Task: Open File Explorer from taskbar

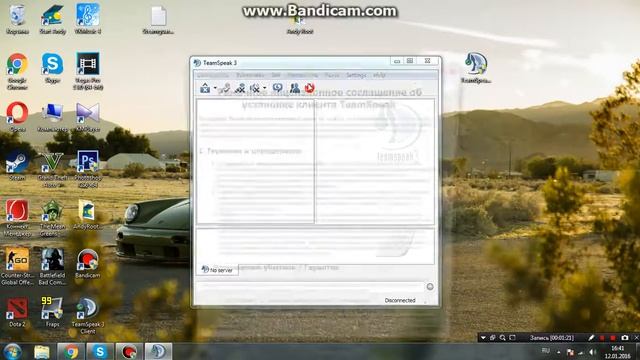Action: click(42, 351)
